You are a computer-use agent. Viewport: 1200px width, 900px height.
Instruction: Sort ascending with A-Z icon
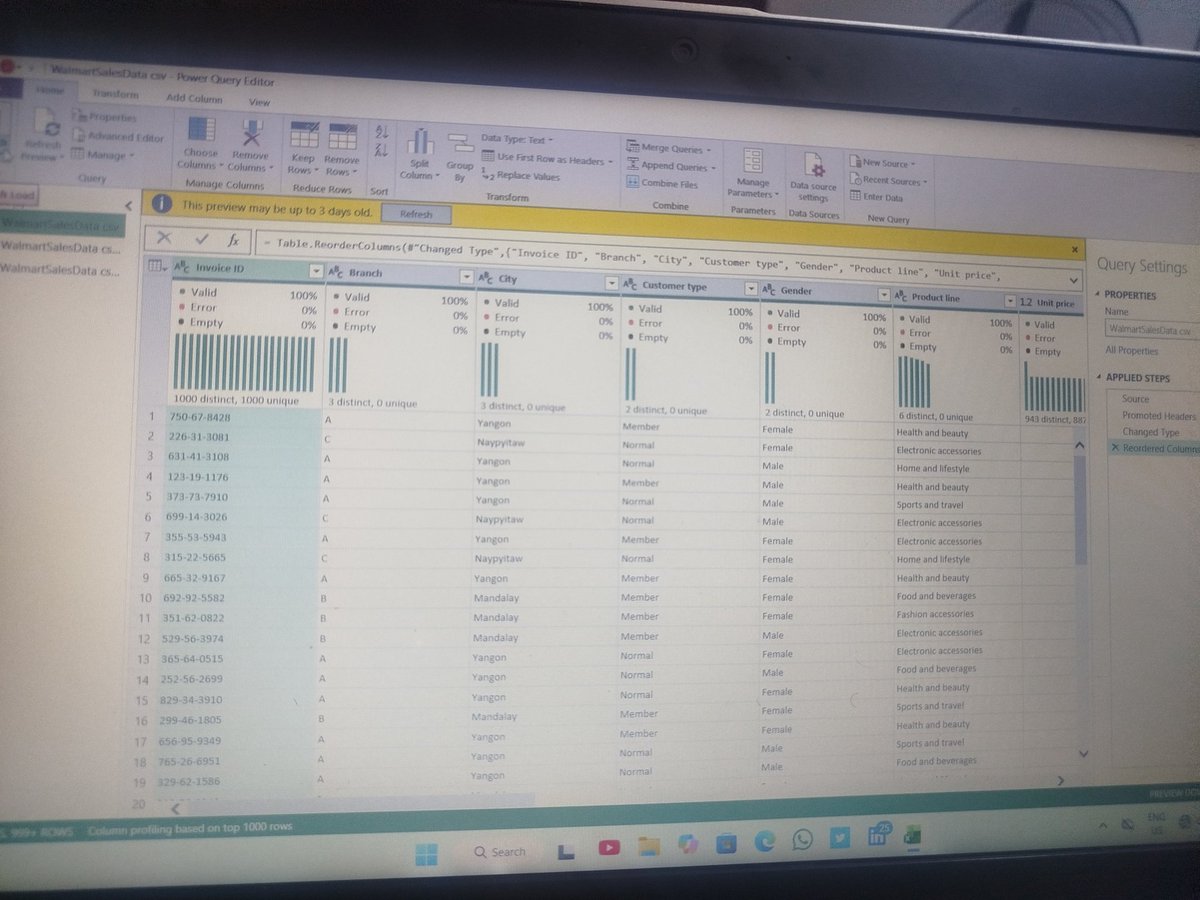point(380,132)
